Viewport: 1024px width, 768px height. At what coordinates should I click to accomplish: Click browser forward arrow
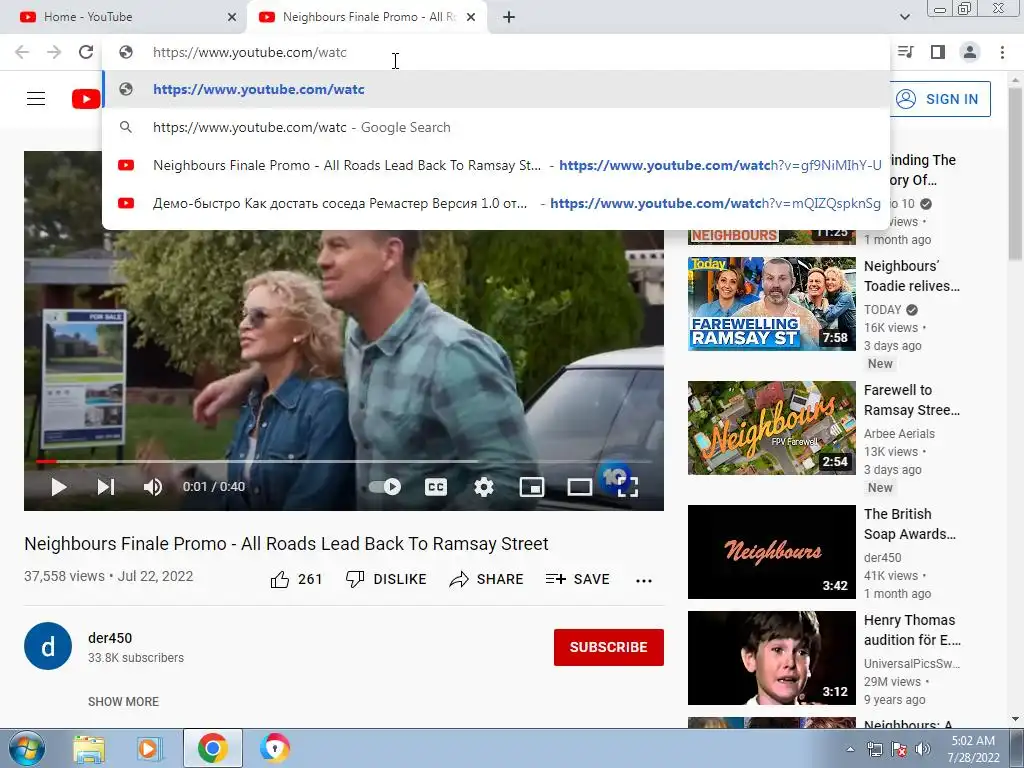54,52
